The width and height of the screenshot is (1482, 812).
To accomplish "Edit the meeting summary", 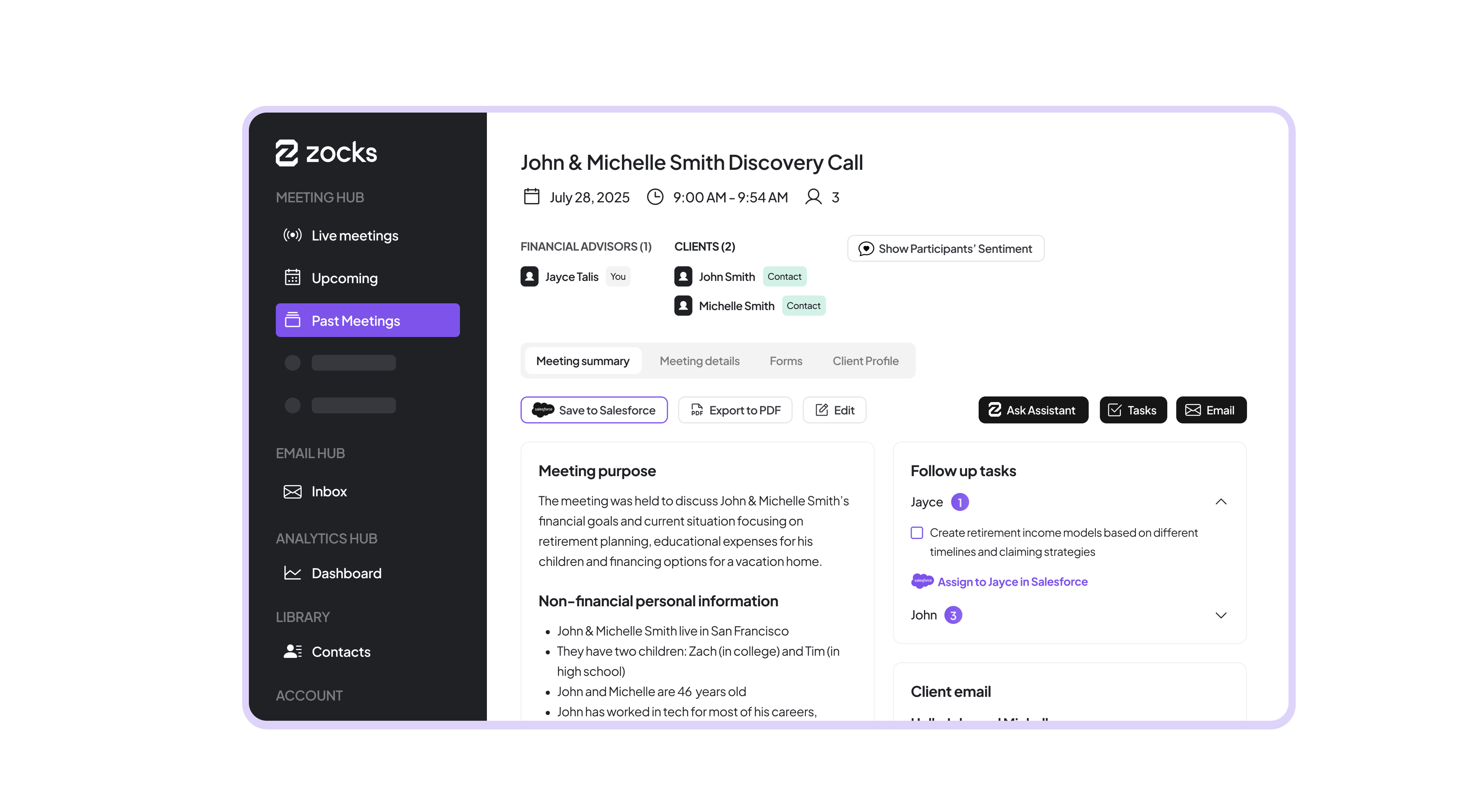I will pyautogui.click(x=834, y=410).
